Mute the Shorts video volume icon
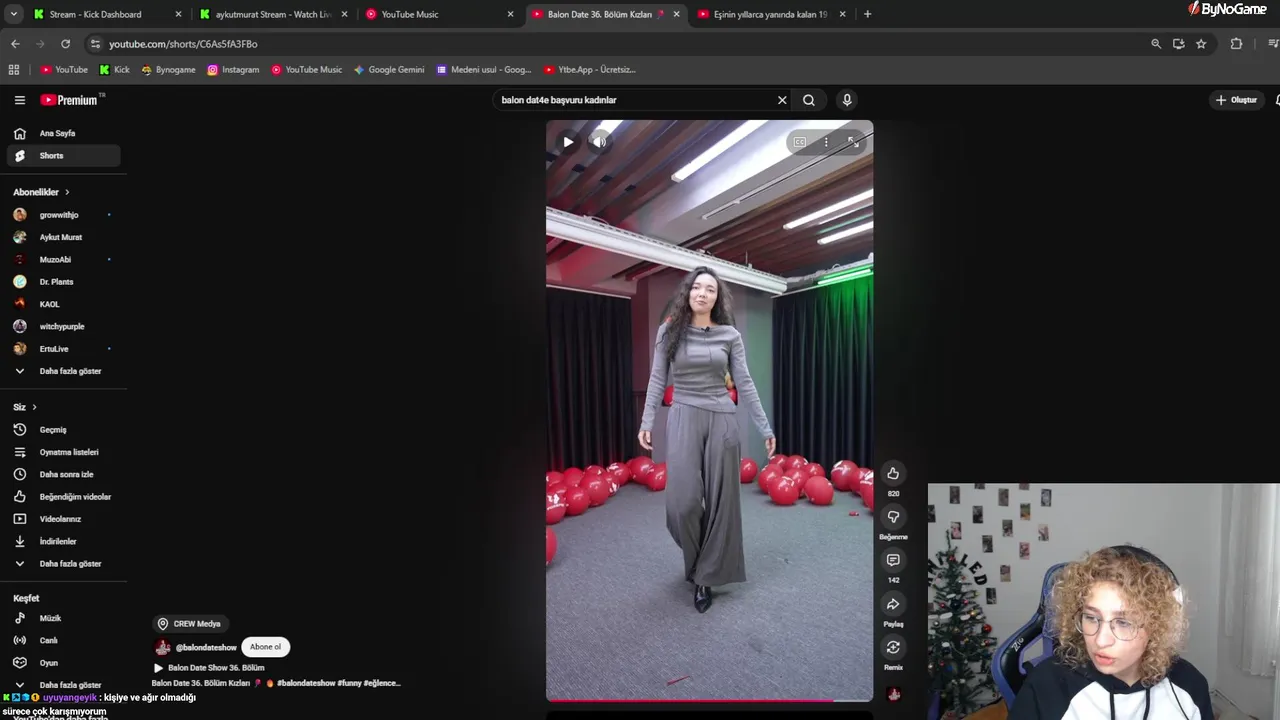 coord(599,142)
